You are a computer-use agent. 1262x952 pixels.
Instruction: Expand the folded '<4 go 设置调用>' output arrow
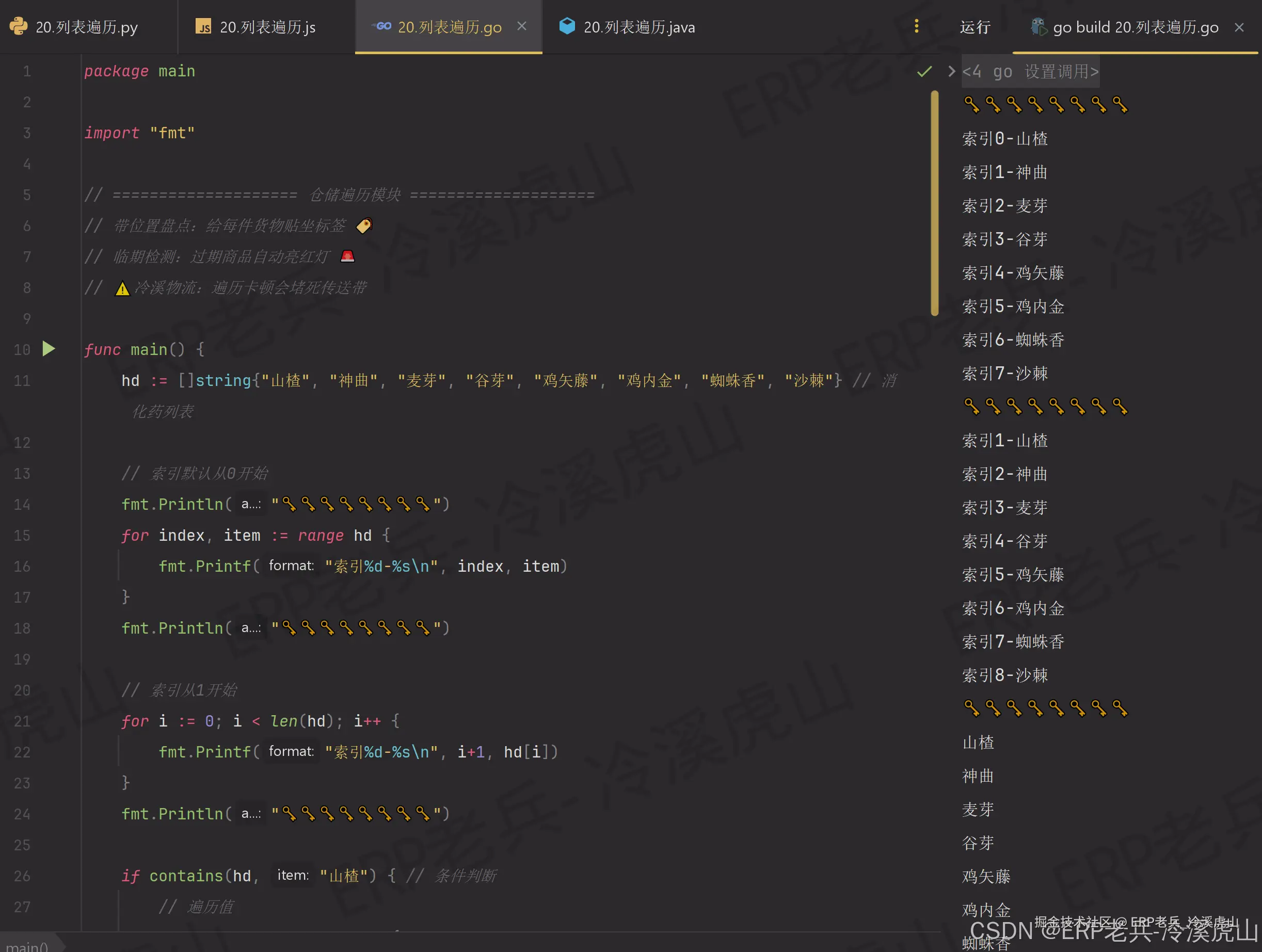[x=951, y=71]
